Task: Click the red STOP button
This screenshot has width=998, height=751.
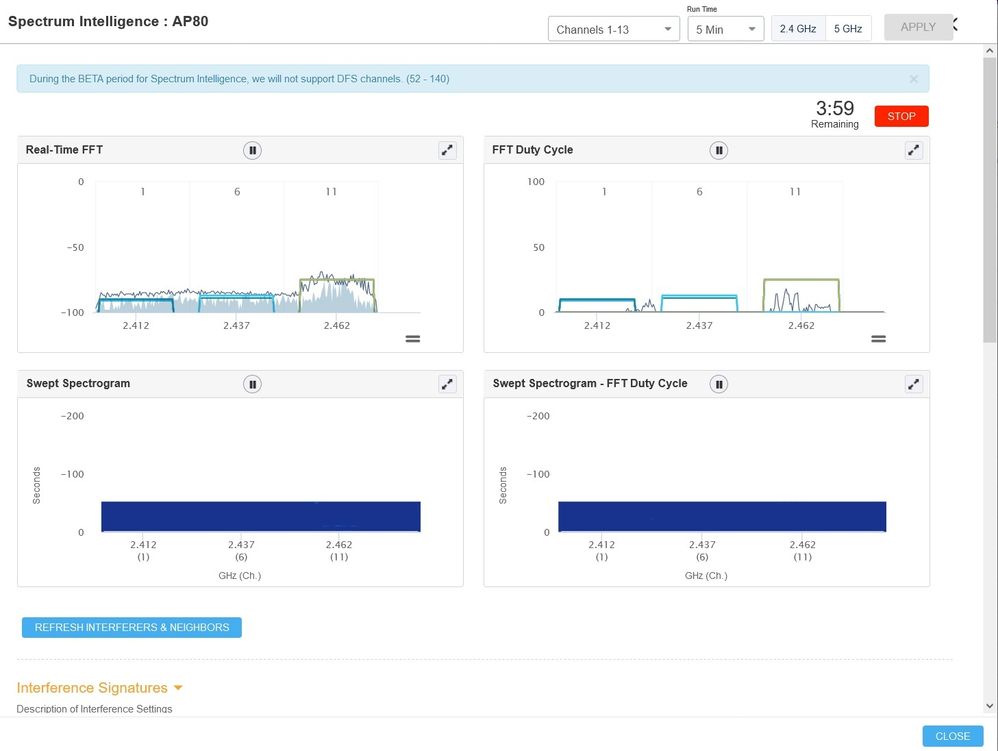Action: coord(901,116)
